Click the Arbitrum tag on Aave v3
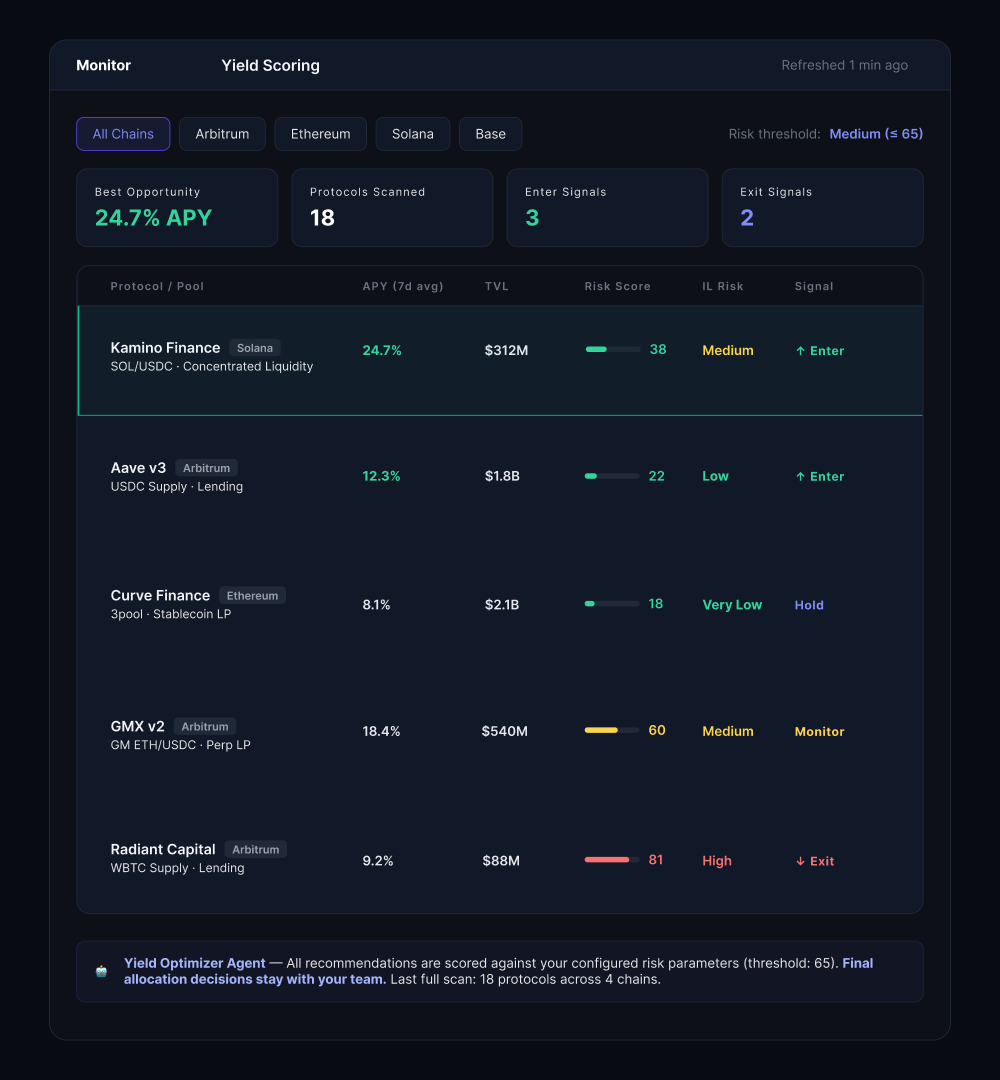This screenshot has width=1000, height=1080. click(x=207, y=468)
